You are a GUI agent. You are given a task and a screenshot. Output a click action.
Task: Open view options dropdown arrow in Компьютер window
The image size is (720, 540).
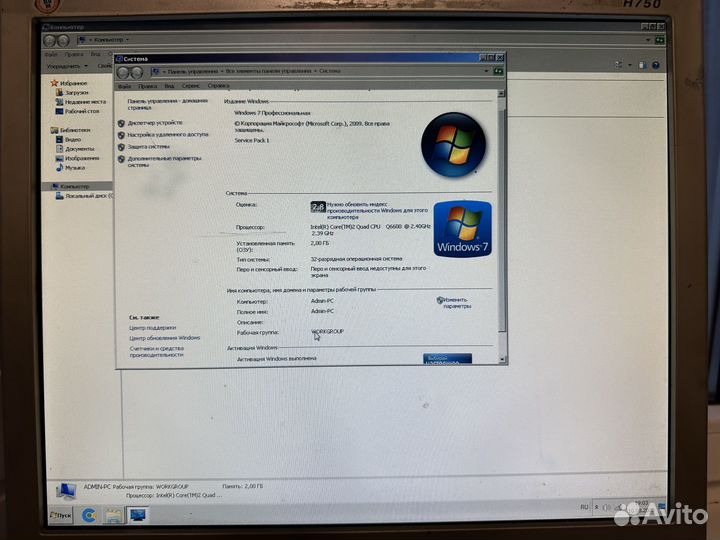[x=630, y=66]
